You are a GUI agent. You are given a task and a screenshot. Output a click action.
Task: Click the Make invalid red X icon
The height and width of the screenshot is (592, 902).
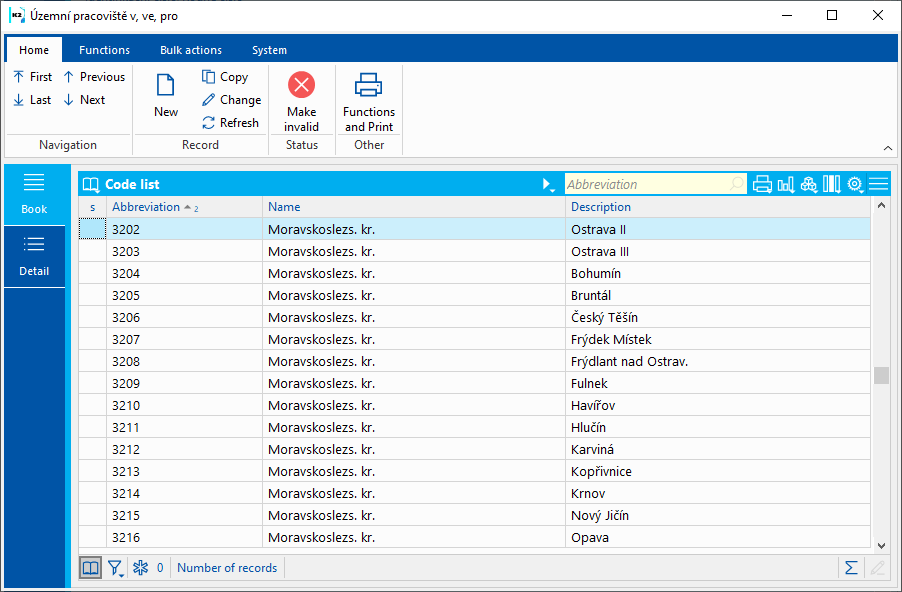(x=301, y=86)
